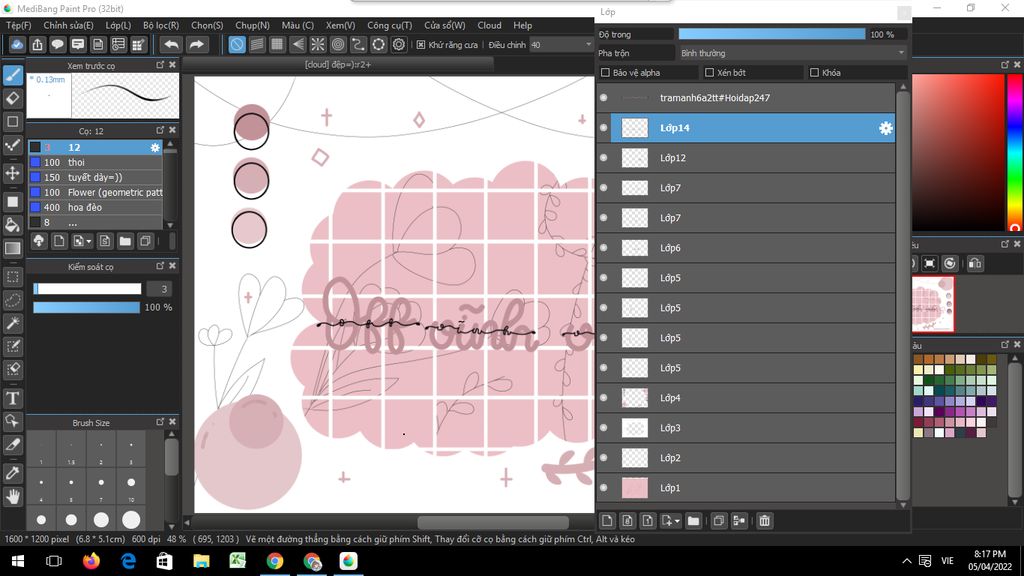Enable the Xén bớt clipping checkbox
Image resolution: width=1024 pixels, height=576 pixels.
click(x=710, y=72)
